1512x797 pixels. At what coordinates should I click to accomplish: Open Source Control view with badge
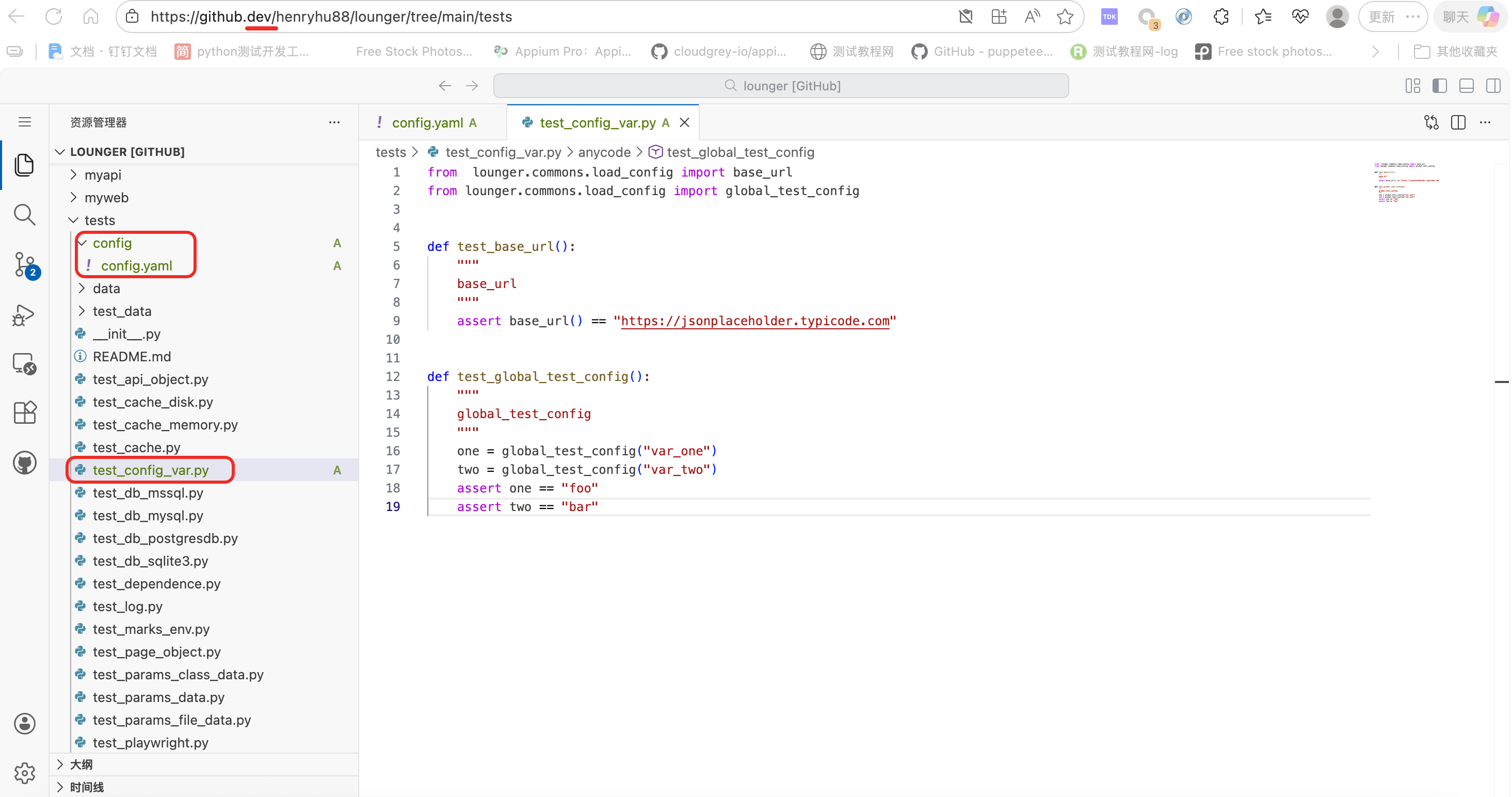24,265
